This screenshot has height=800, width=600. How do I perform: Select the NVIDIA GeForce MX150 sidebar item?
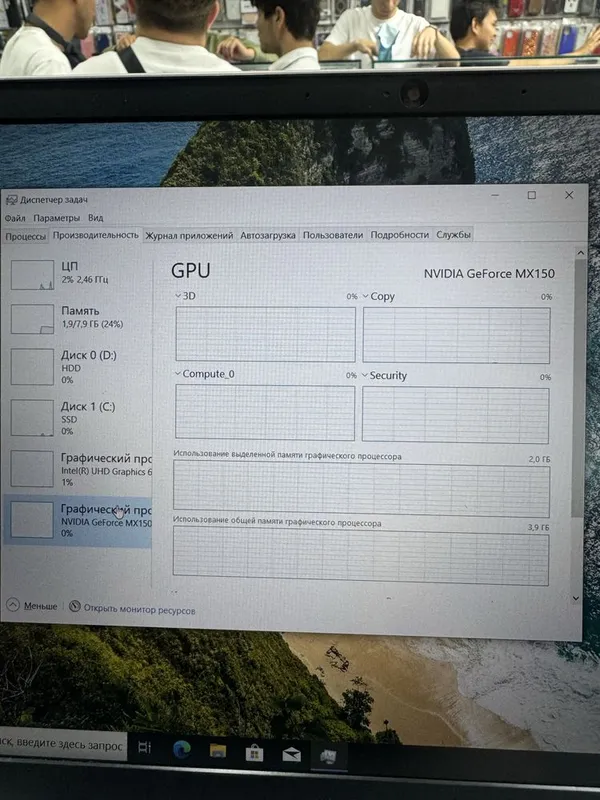[78, 520]
